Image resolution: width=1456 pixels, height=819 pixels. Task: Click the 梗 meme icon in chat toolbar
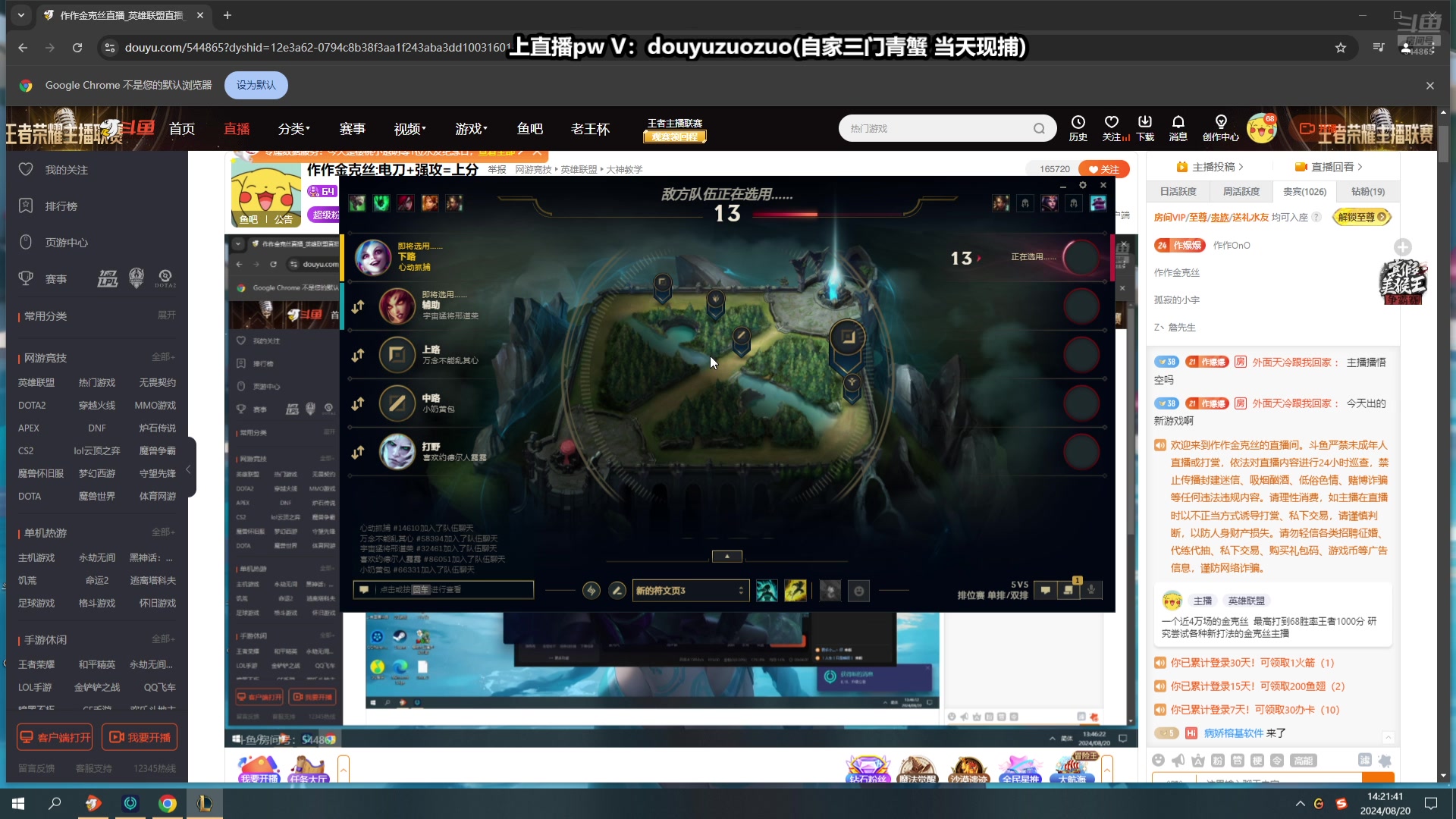pyautogui.click(x=1257, y=760)
